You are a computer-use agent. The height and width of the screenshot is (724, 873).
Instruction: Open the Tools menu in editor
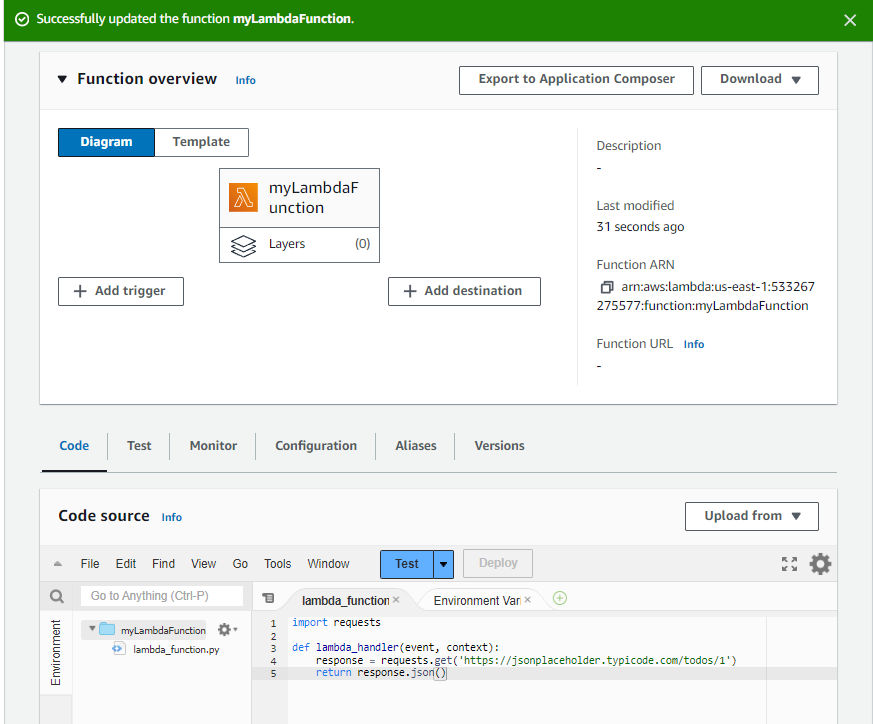(277, 564)
